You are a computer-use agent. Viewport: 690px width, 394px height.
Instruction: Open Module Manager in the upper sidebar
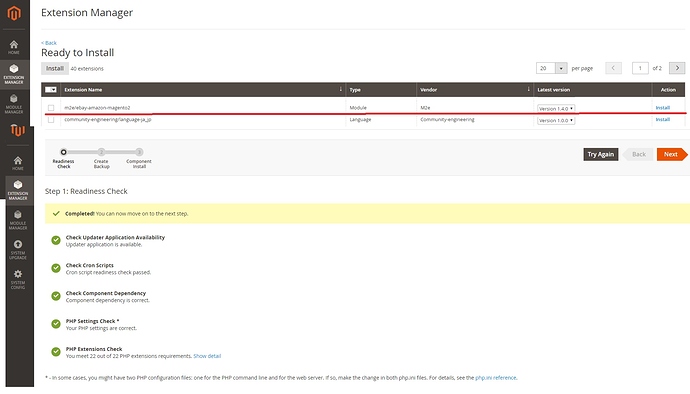14,104
